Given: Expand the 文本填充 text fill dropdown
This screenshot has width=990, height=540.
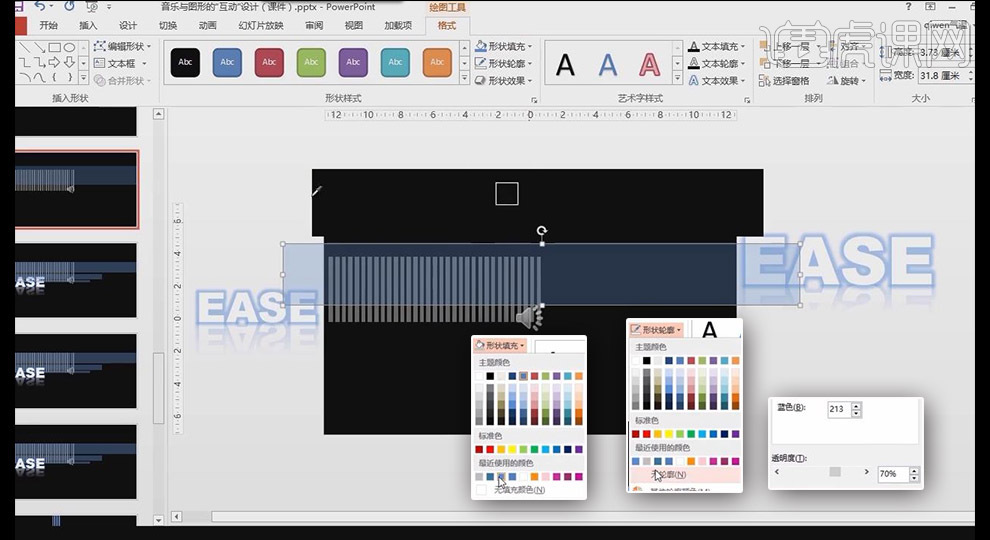Looking at the screenshot, I should [718, 46].
